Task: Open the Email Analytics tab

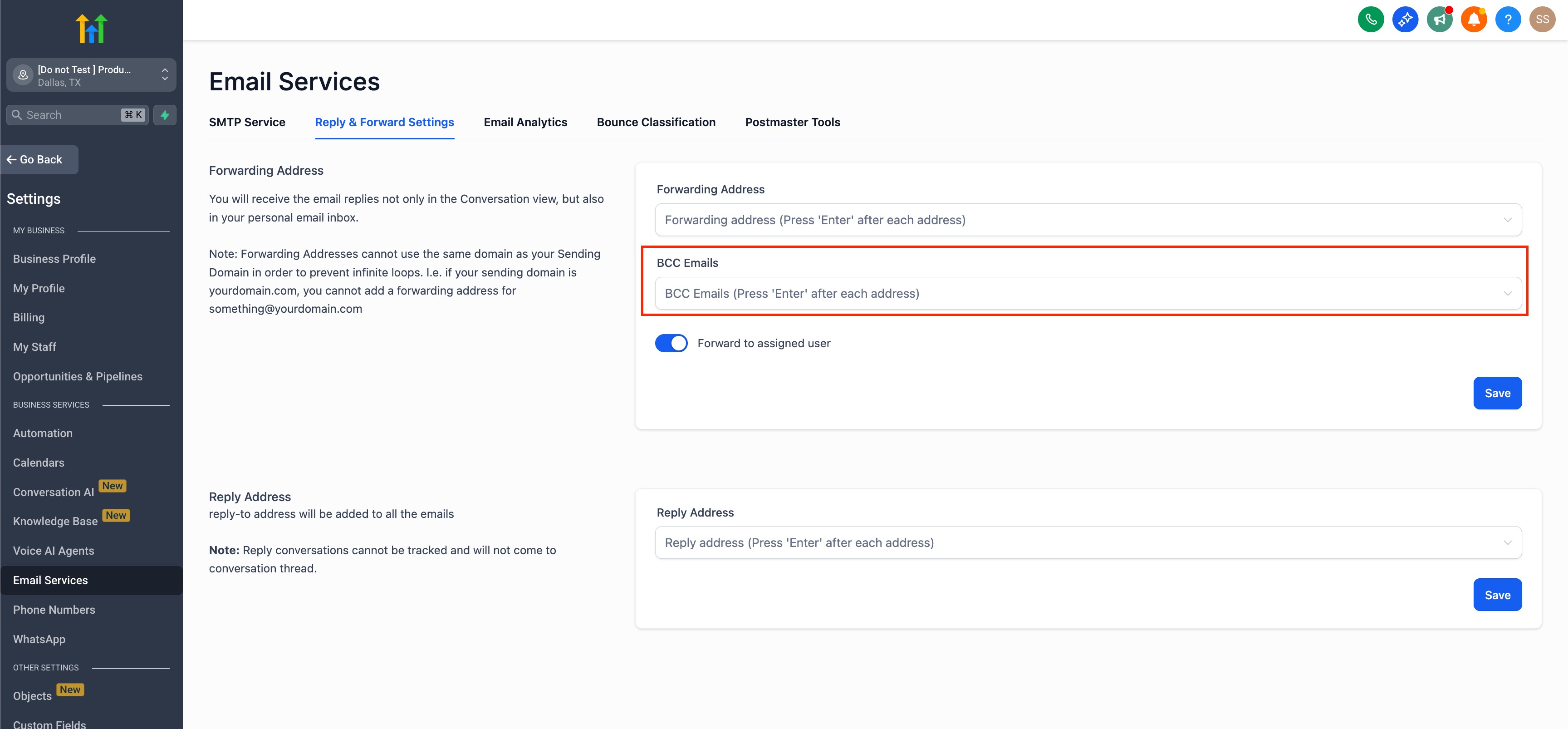Action: point(525,123)
